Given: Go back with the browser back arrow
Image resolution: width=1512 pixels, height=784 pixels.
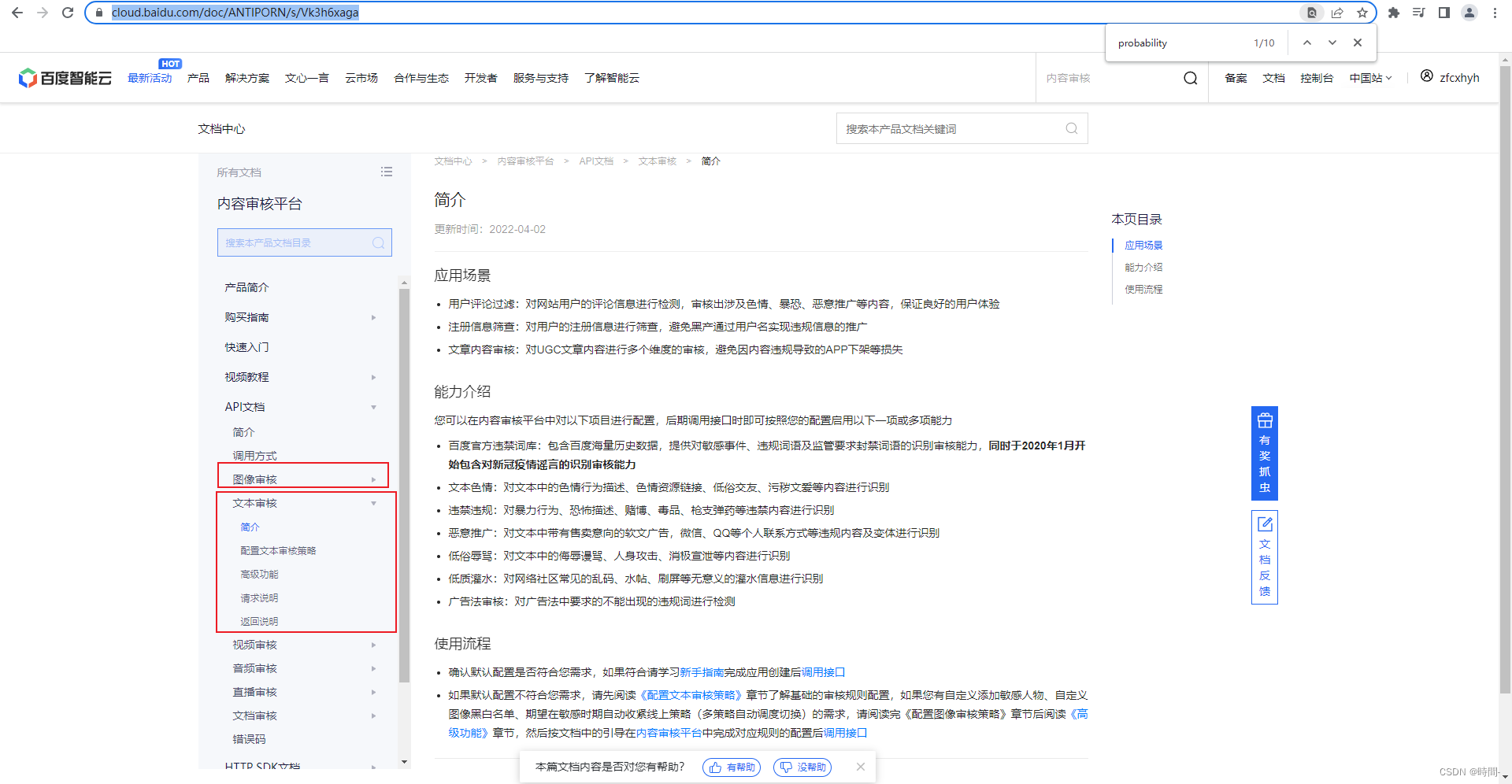Looking at the screenshot, I should click(17, 13).
